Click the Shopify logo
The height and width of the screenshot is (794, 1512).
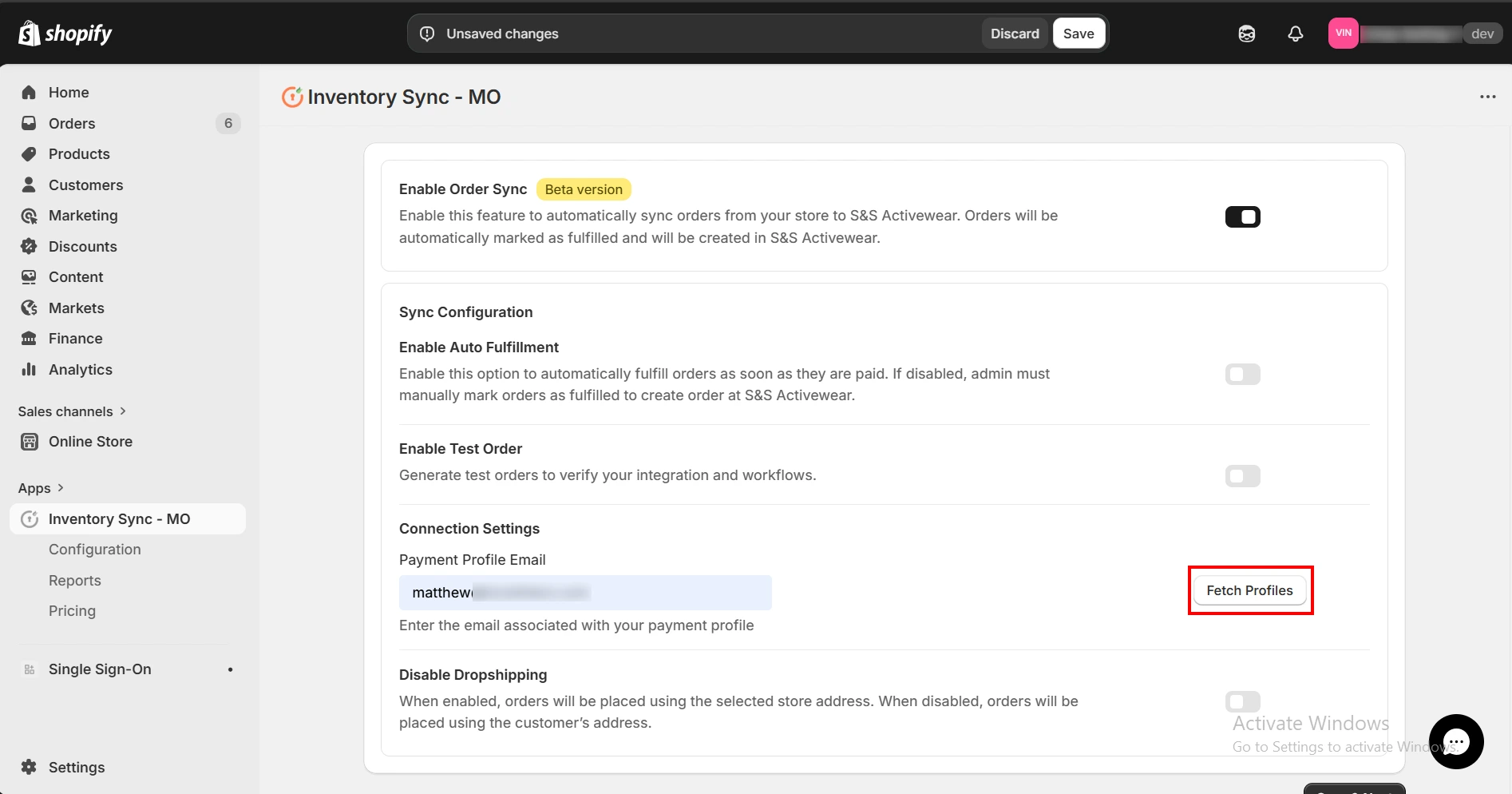tap(65, 33)
